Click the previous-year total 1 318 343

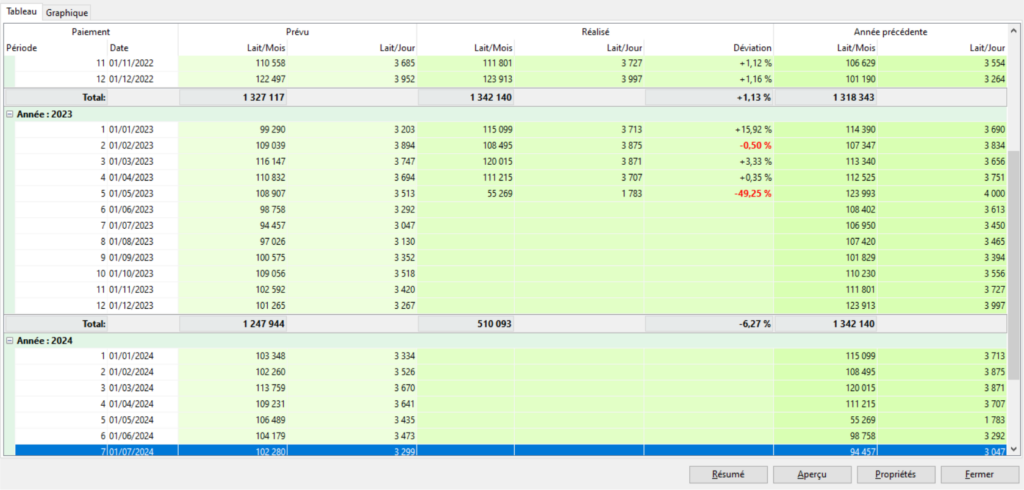click(x=853, y=97)
